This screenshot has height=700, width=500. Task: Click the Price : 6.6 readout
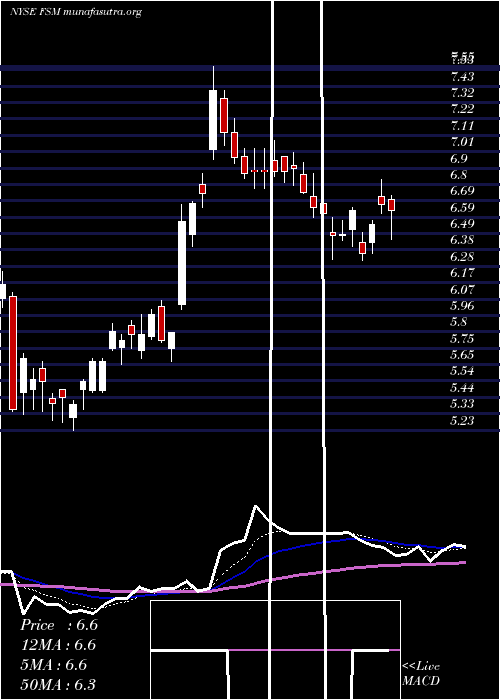pyautogui.click(x=59, y=625)
